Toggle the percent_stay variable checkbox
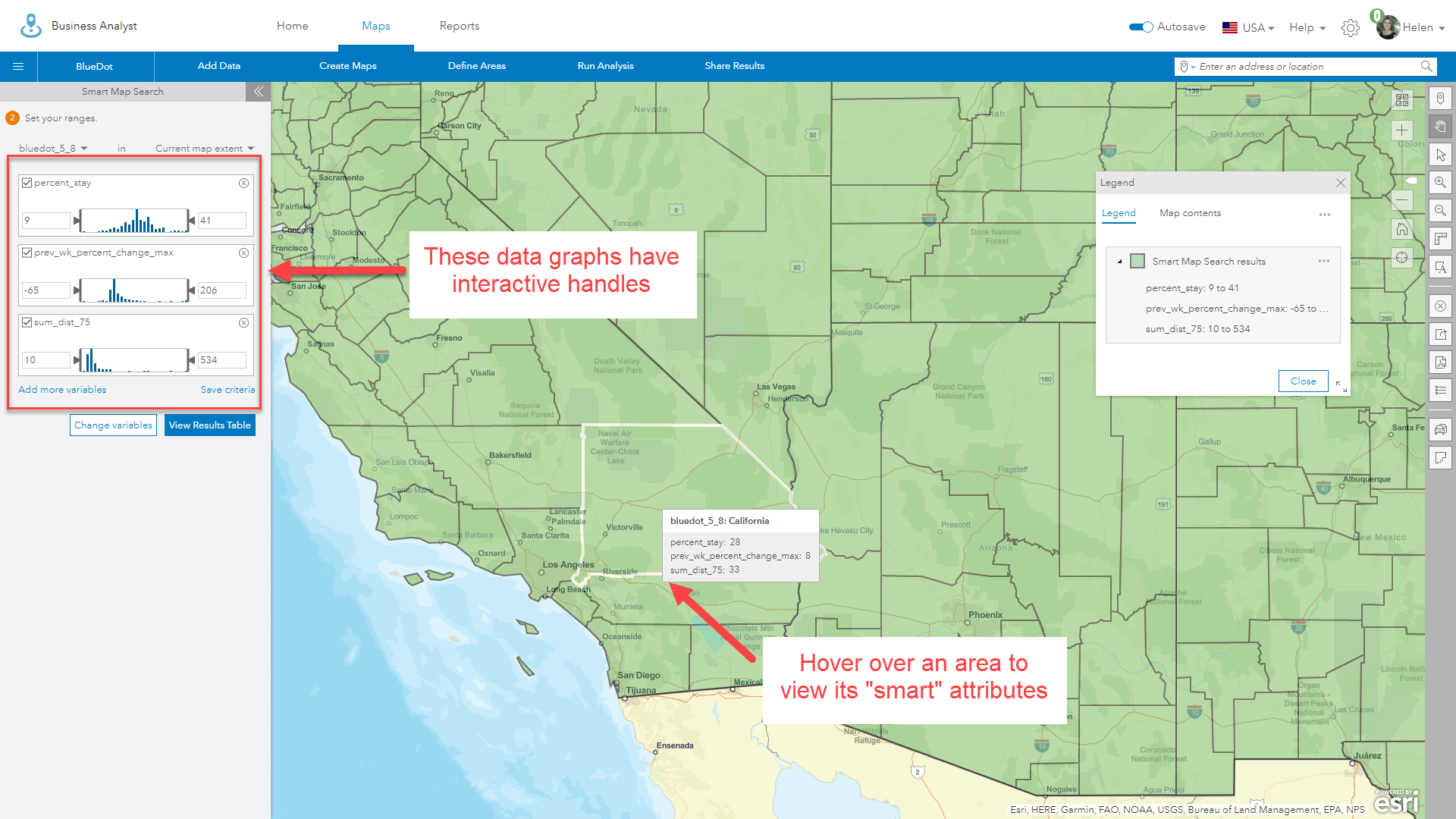 coord(26,182)
